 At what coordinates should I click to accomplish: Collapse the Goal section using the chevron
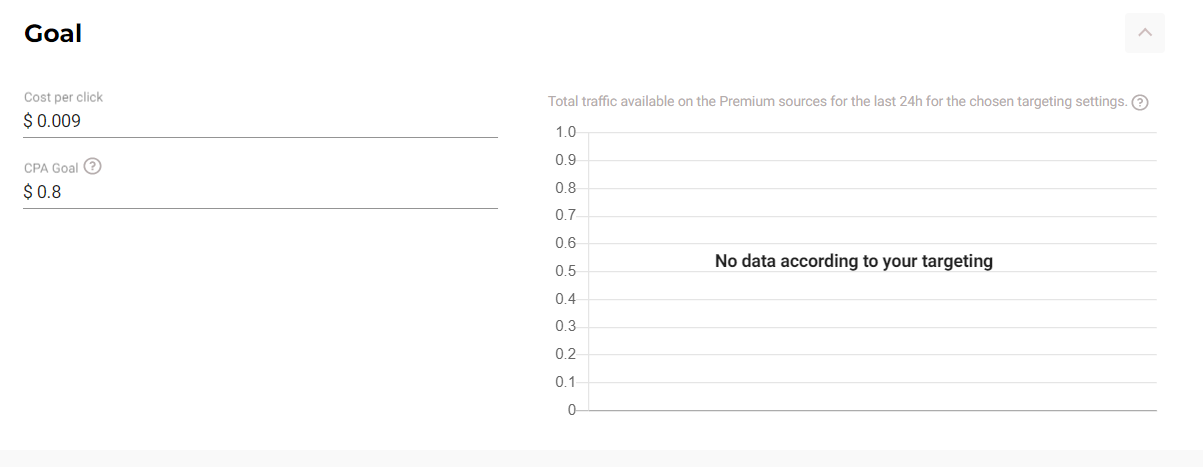pos(1145,33)
